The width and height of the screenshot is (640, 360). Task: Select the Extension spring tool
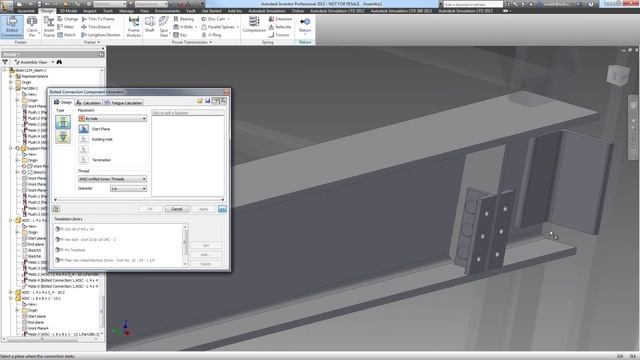[280, 19]
